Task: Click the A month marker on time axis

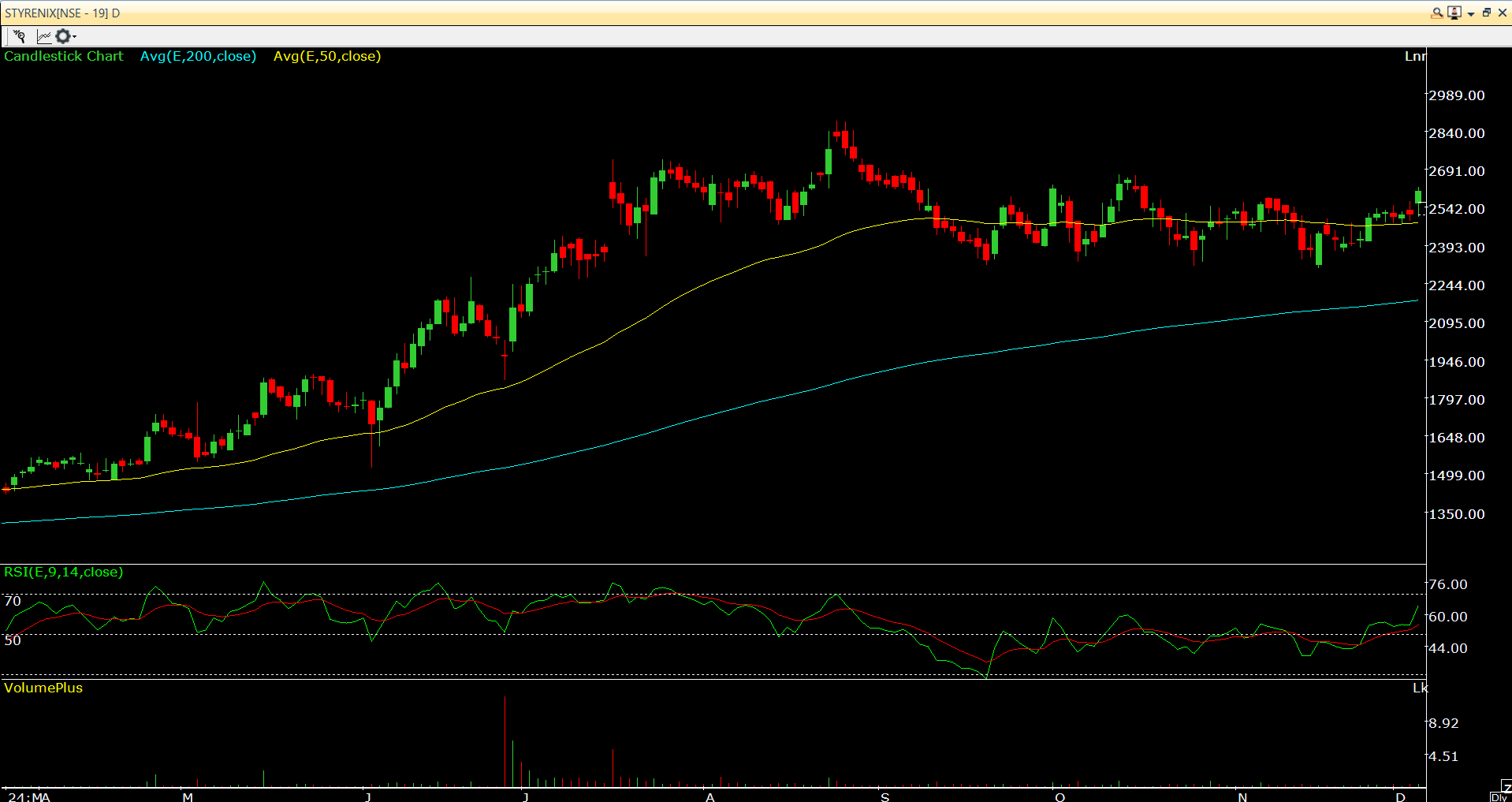Action: click(710, 796)
